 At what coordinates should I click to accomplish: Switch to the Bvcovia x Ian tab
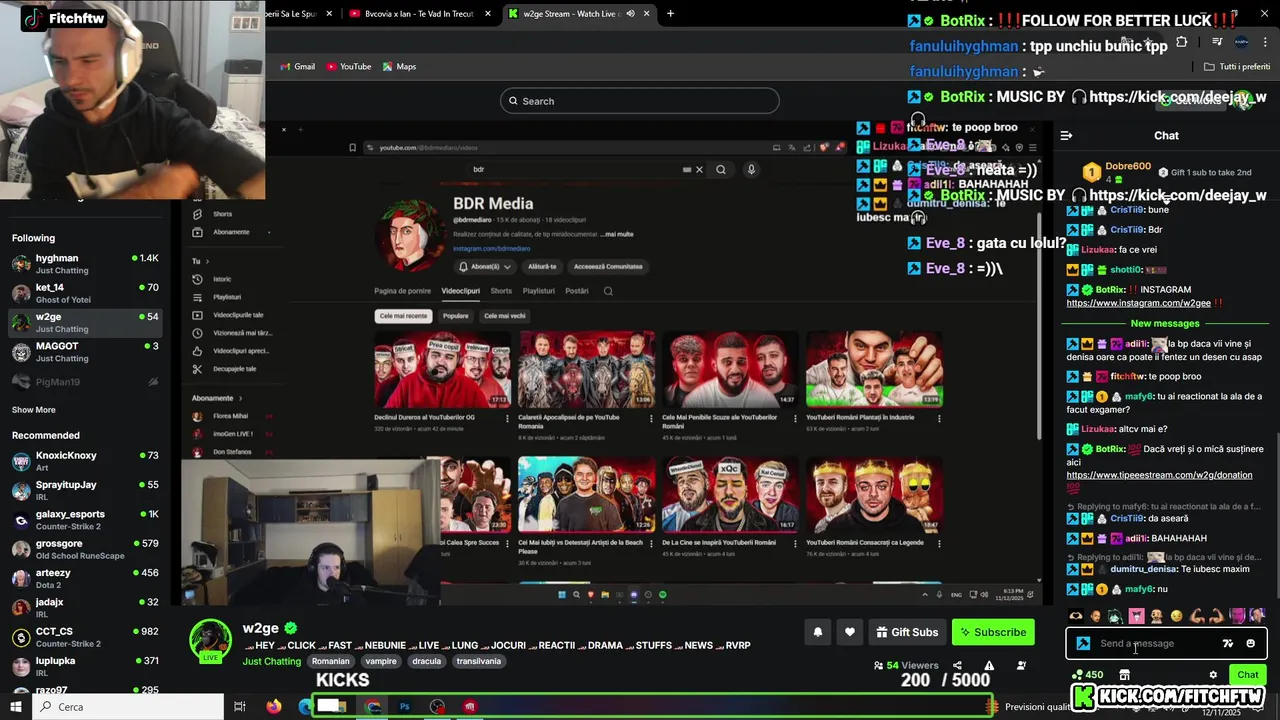pyautogui.click(x=419, y=14)
